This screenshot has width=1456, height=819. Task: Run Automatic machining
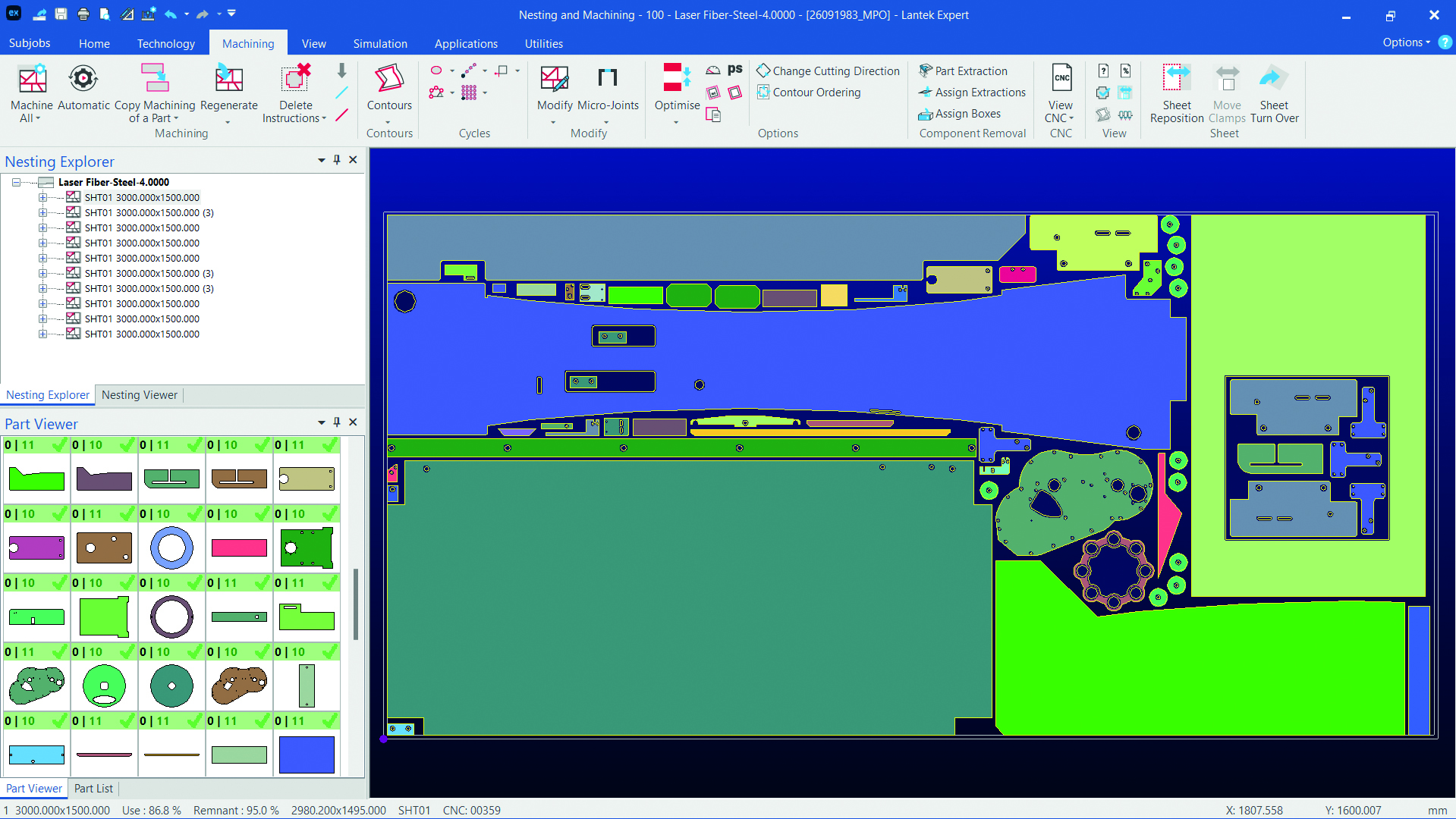pyautogui.click(x=83, y=80)
